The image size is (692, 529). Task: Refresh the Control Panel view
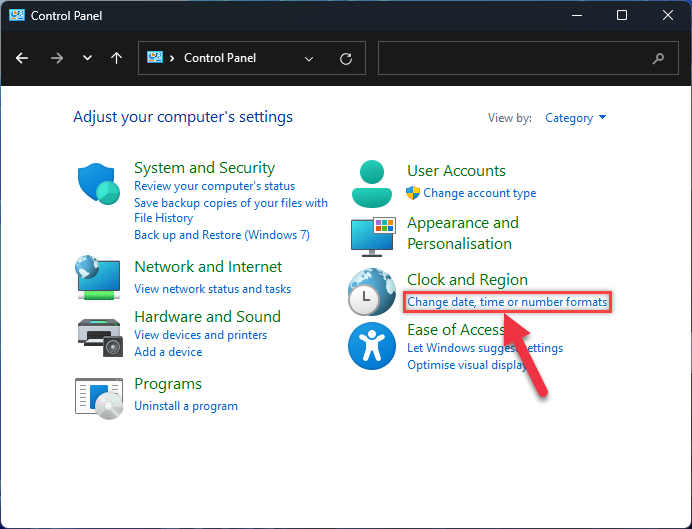point(346,58)
